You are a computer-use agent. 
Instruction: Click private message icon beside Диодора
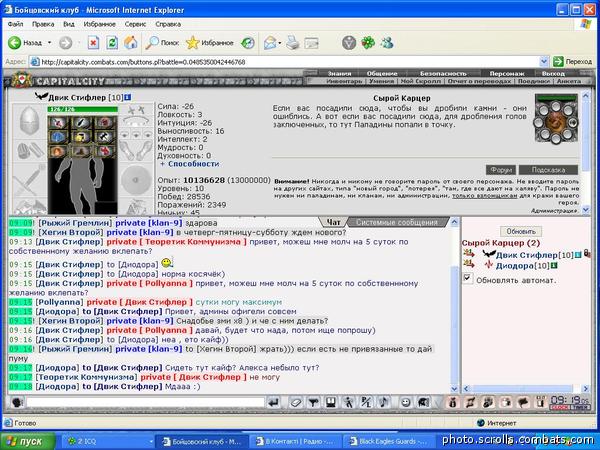[469, 264]
